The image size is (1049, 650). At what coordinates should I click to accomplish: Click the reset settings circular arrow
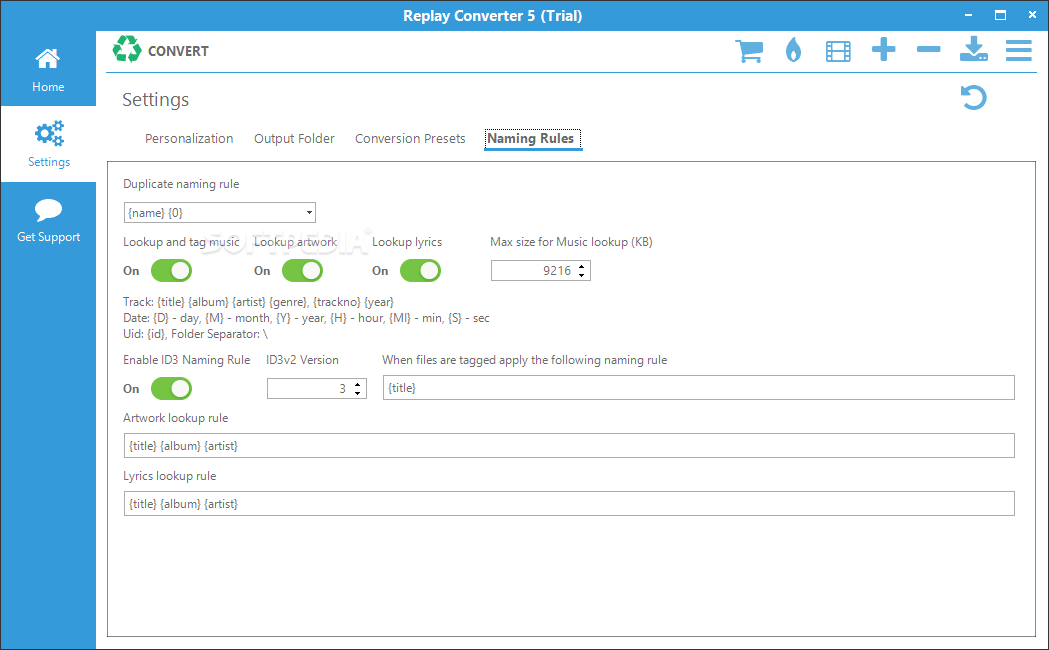(973, 98)
